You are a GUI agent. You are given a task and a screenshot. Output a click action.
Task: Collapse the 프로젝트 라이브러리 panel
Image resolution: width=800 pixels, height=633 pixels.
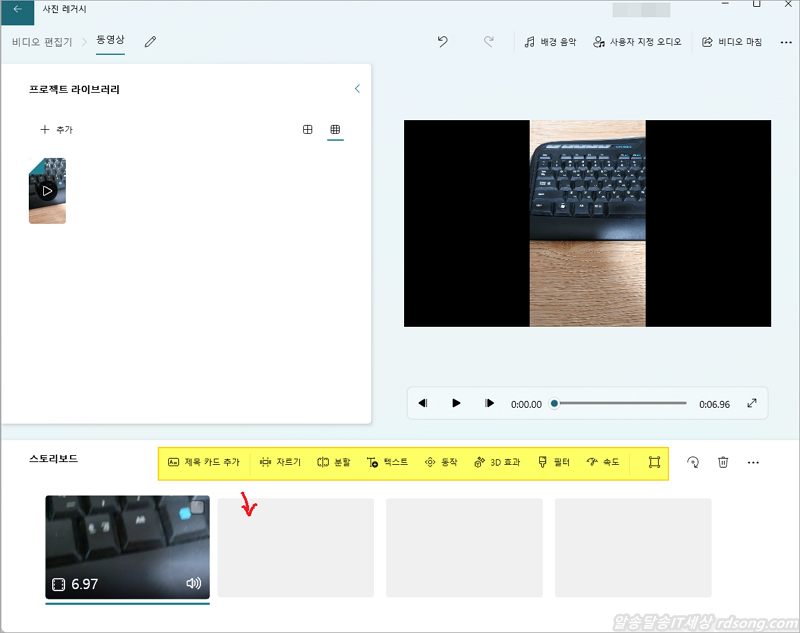click(357, 89)
